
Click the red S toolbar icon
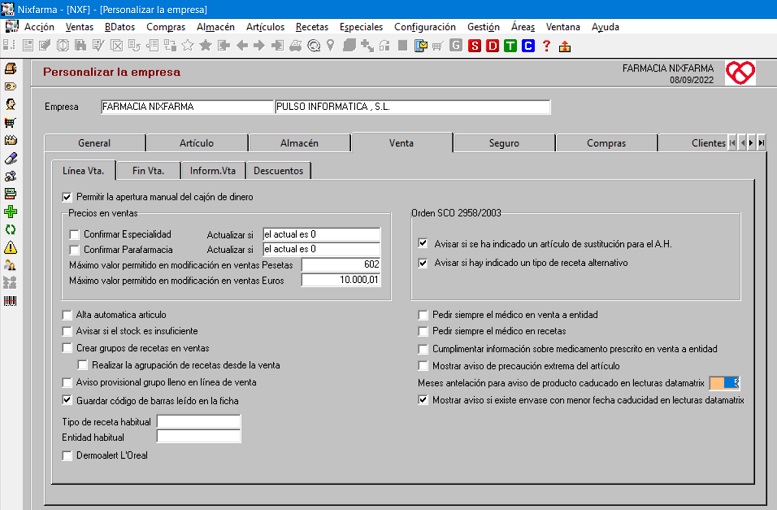tap(474, 47)
